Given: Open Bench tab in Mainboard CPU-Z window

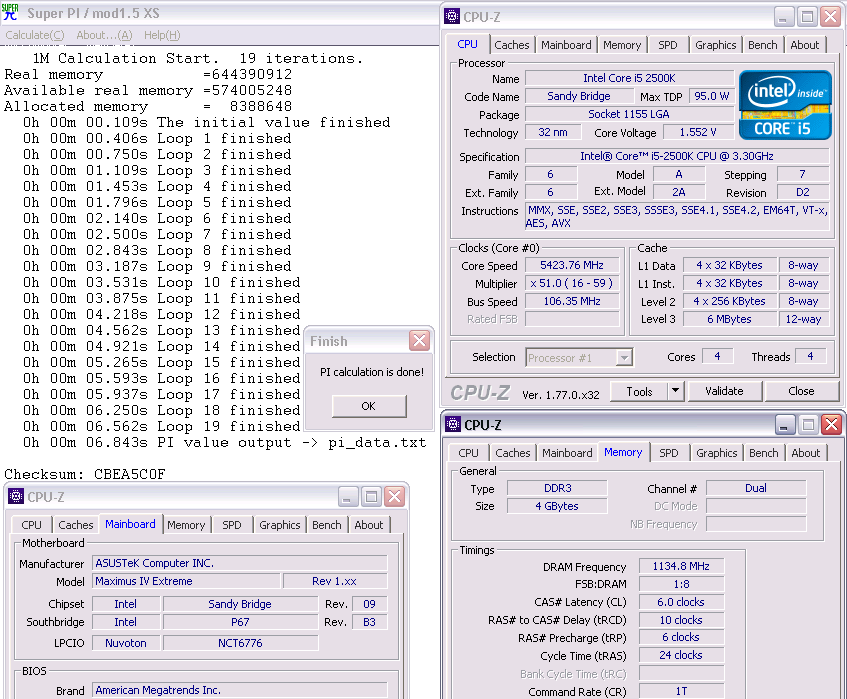Looking at the screenshot, I should click(326, 525).
